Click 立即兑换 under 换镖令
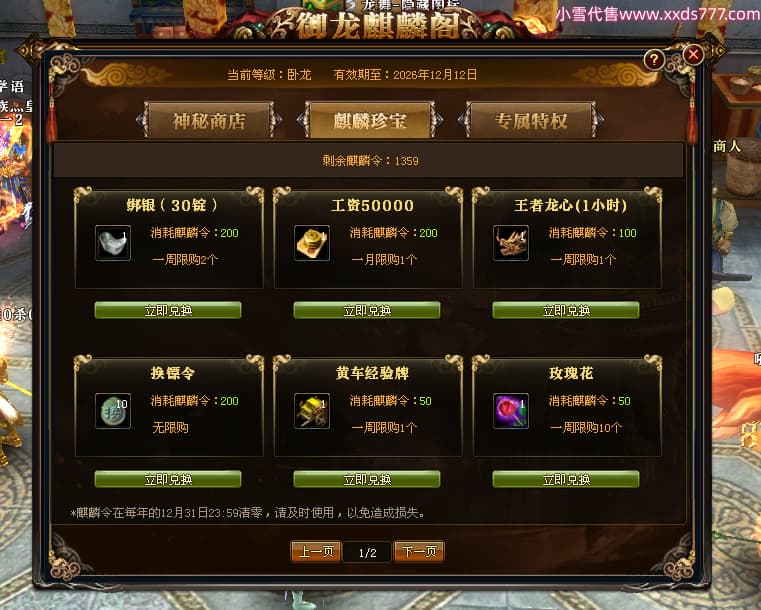This screenshot has height=610, width=761. (x=168, y=479)
